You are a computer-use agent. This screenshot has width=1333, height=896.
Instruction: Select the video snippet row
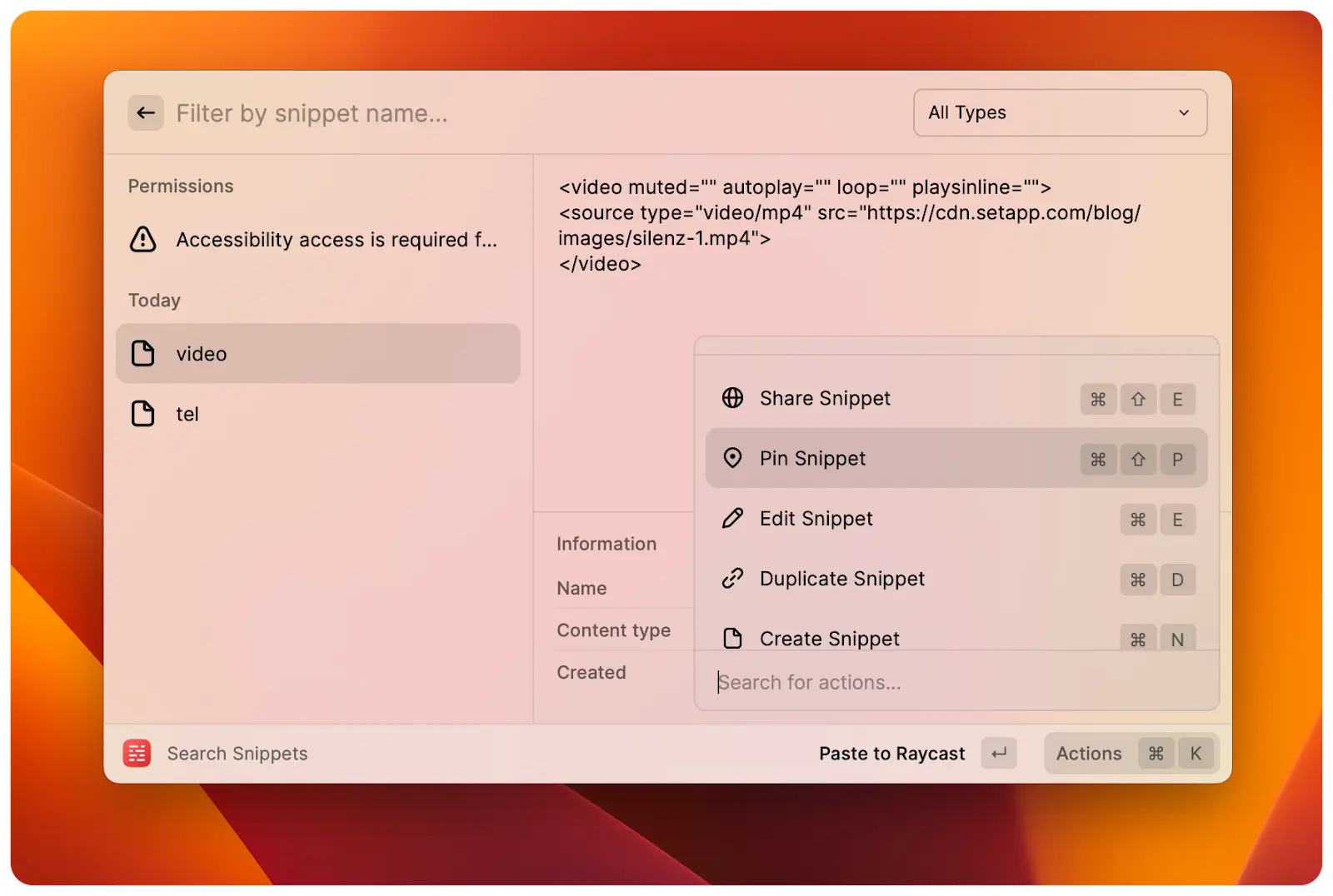[318, 353]
